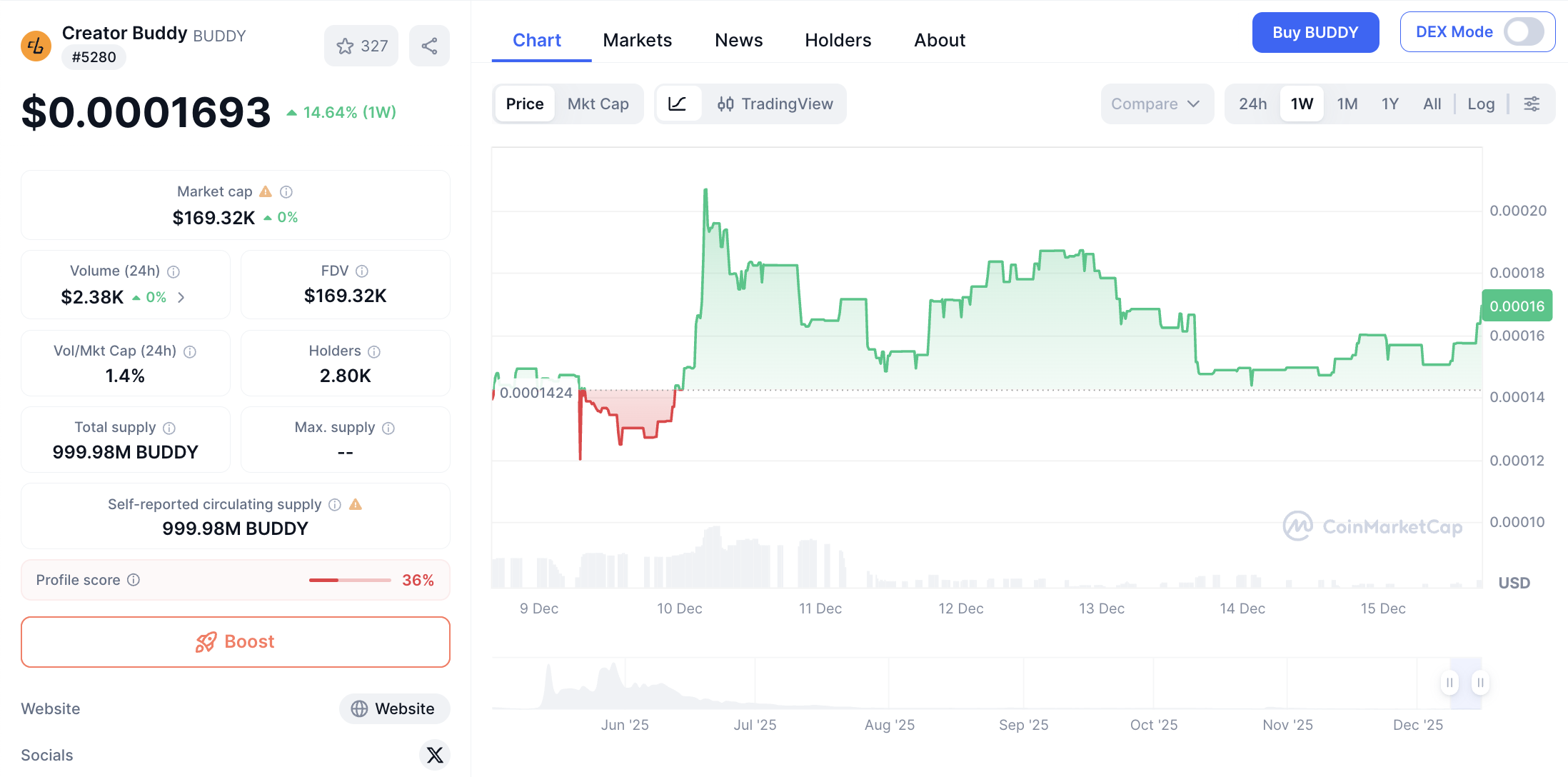Click Market cap info icon

(286, 192)
